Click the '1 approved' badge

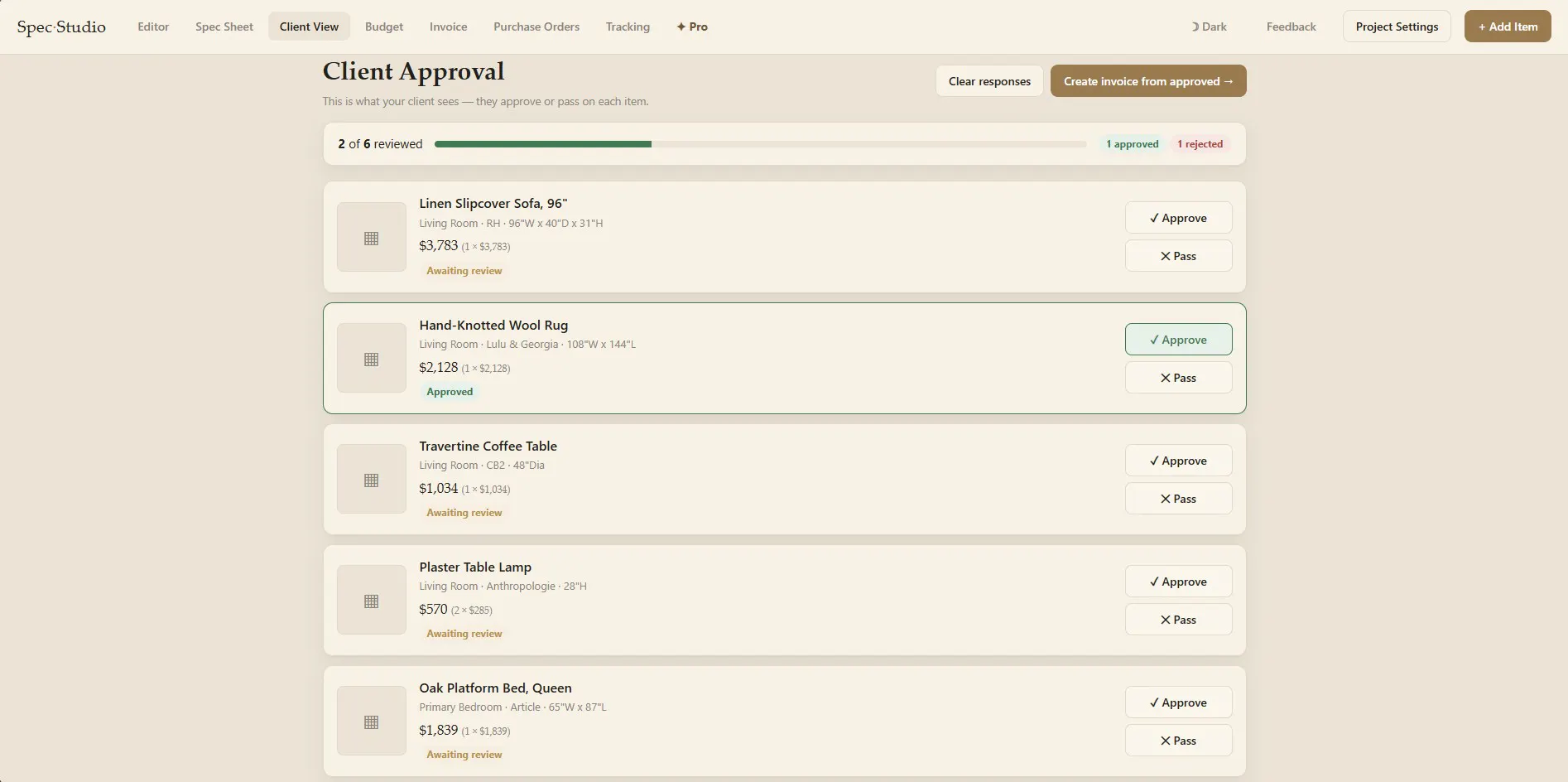[x=1132, y=144]
